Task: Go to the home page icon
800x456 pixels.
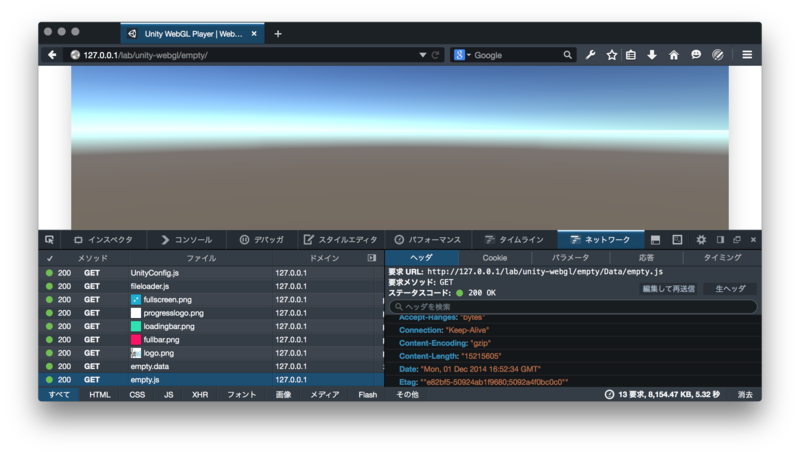Action: click(x=674, y=55)
